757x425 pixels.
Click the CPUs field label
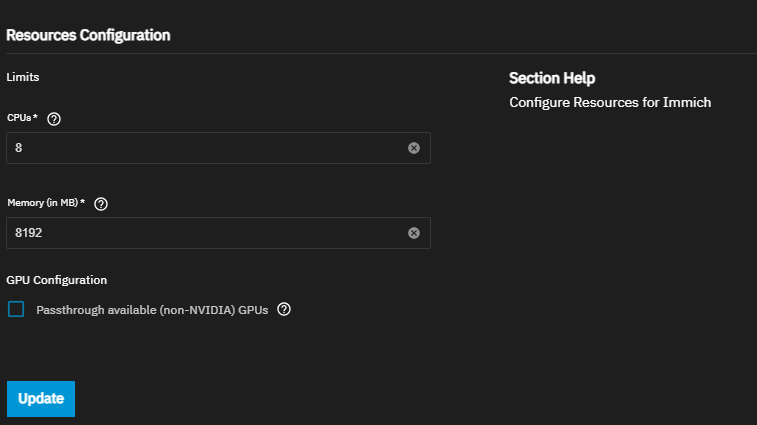click(x=19, y=118)
